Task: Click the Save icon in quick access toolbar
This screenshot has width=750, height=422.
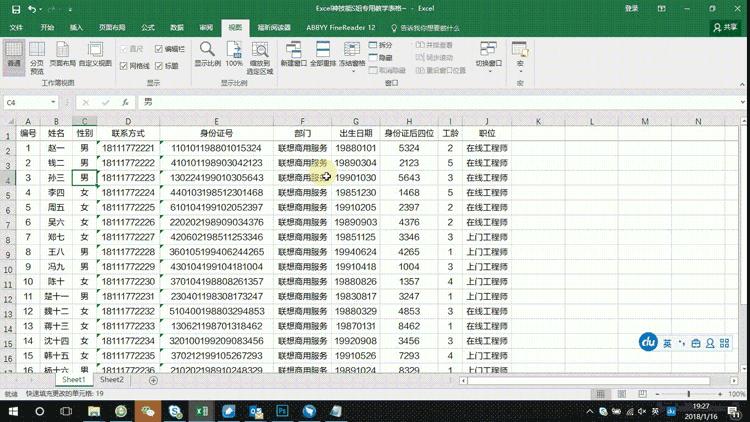Action: coord(16,9)
